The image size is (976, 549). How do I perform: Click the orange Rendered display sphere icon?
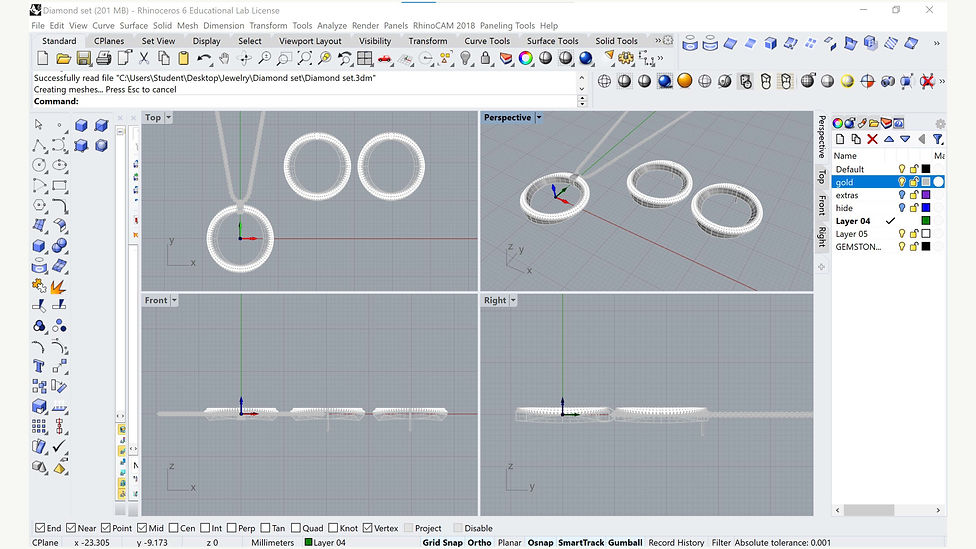(685, 81)
